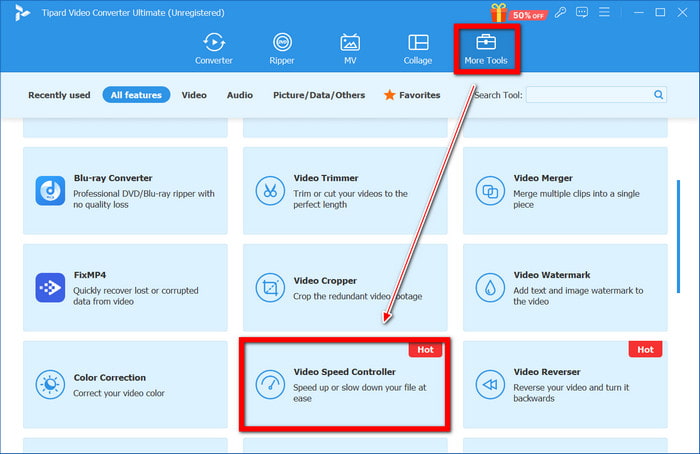
Task: Open the Converter tab
Action: 212,48
